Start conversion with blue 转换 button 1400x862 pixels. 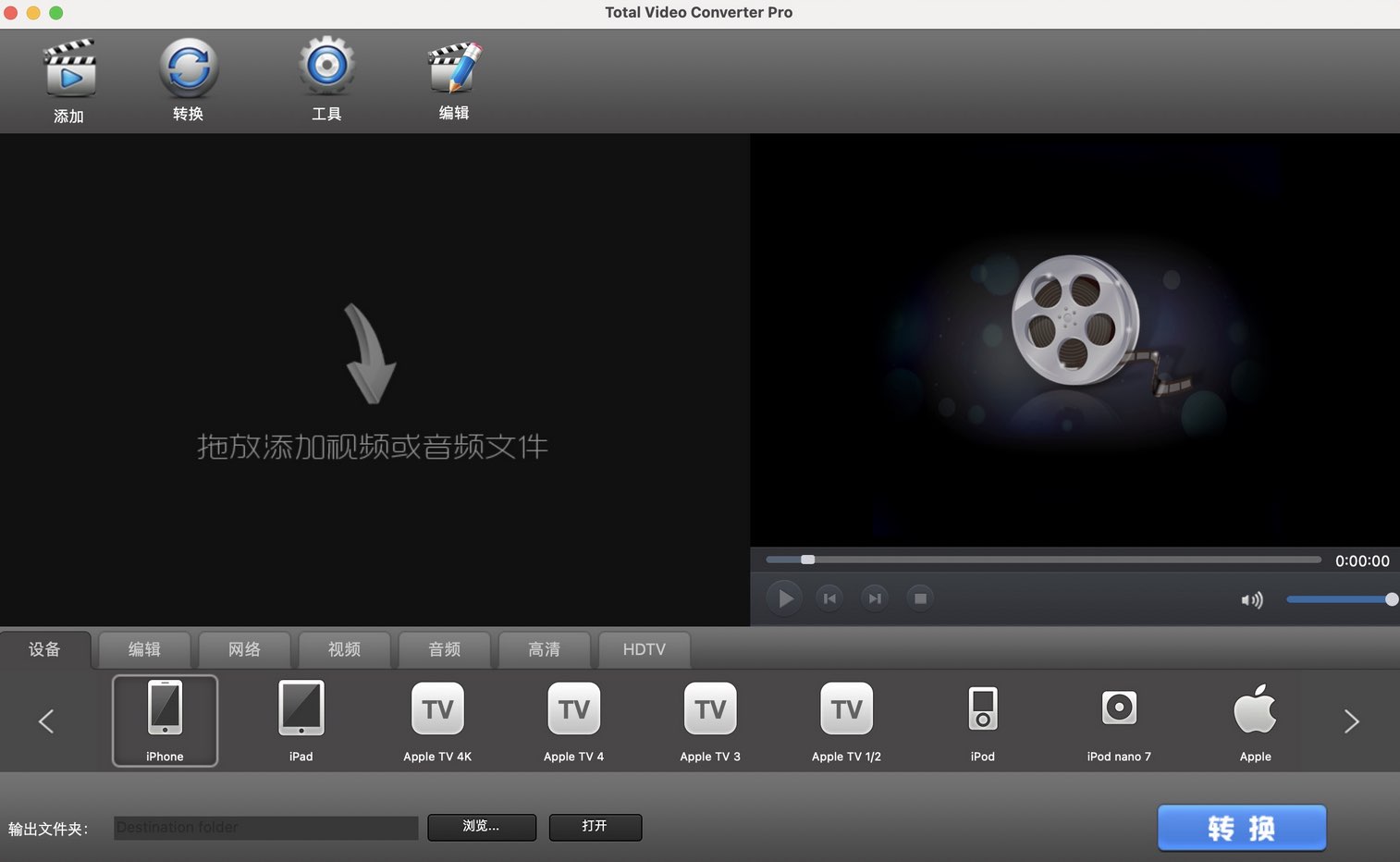(1242, 828)
